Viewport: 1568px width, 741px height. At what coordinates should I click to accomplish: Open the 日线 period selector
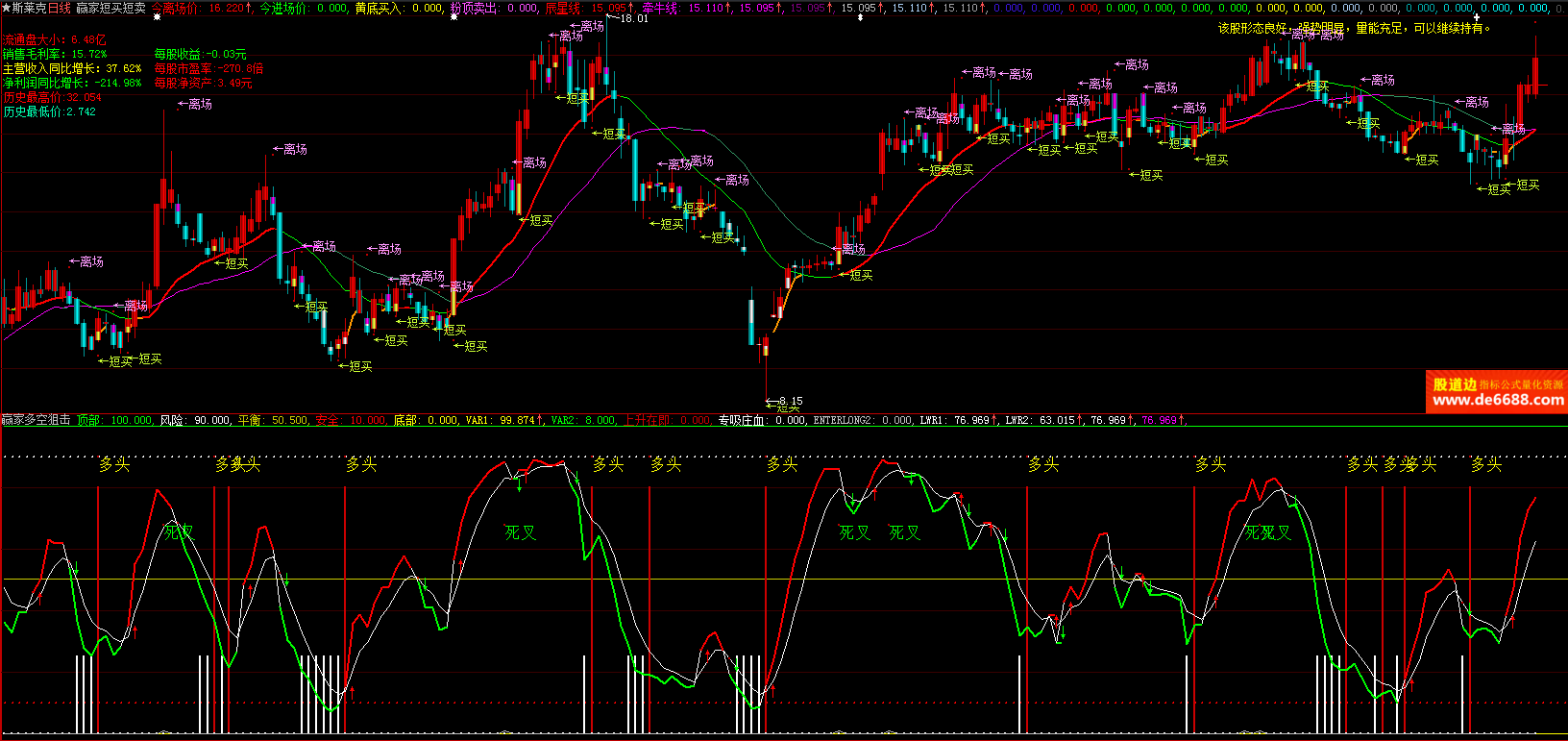(x=60, y=8)
